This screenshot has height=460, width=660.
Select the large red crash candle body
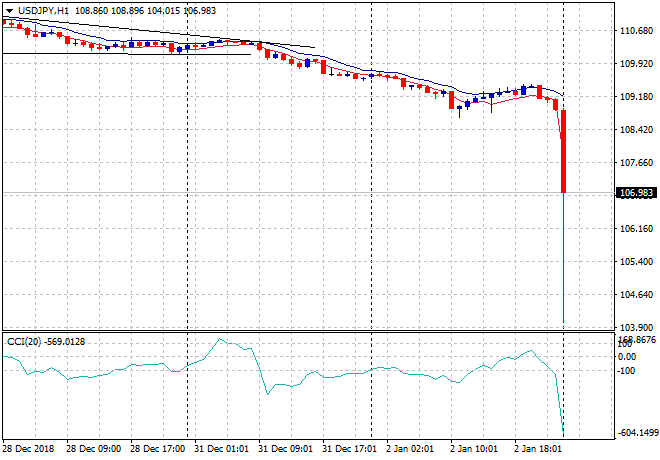564,150
